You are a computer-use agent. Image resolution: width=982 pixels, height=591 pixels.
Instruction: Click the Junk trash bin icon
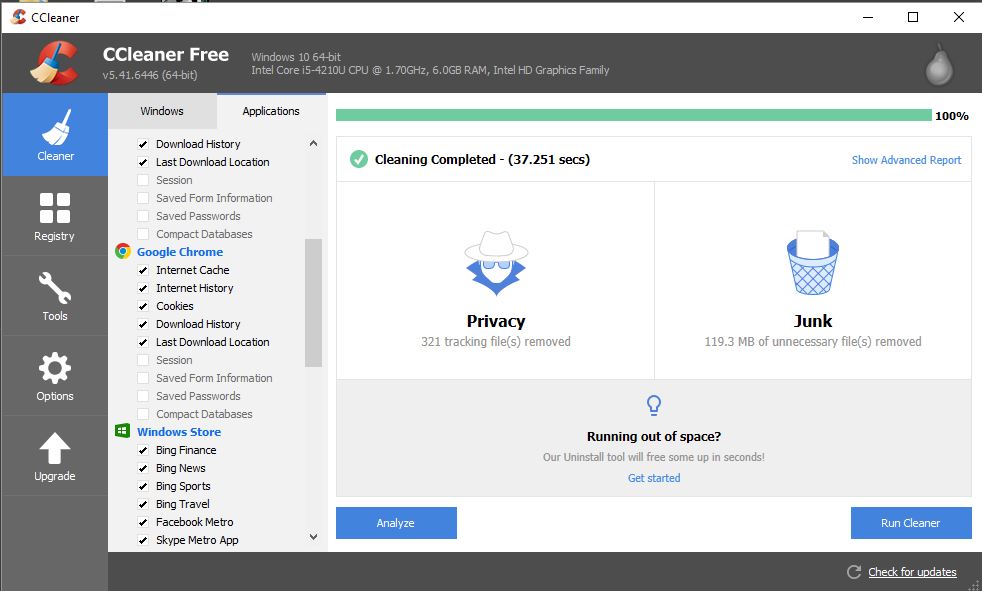coord(812,263)
